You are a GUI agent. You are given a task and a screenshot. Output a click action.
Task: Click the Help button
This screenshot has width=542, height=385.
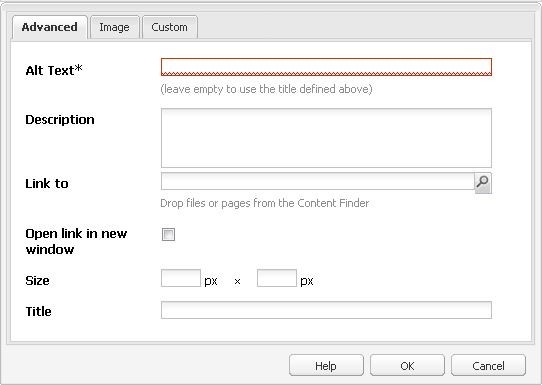pos(326,365)
